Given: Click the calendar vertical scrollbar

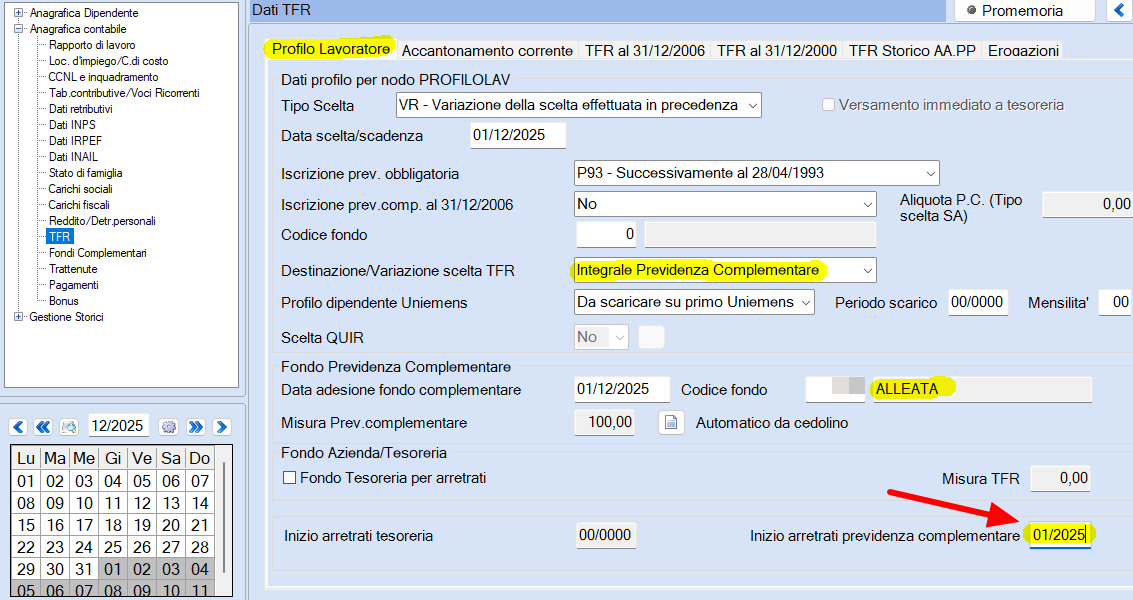Looking at the screenshot, I should coord(224,520).
